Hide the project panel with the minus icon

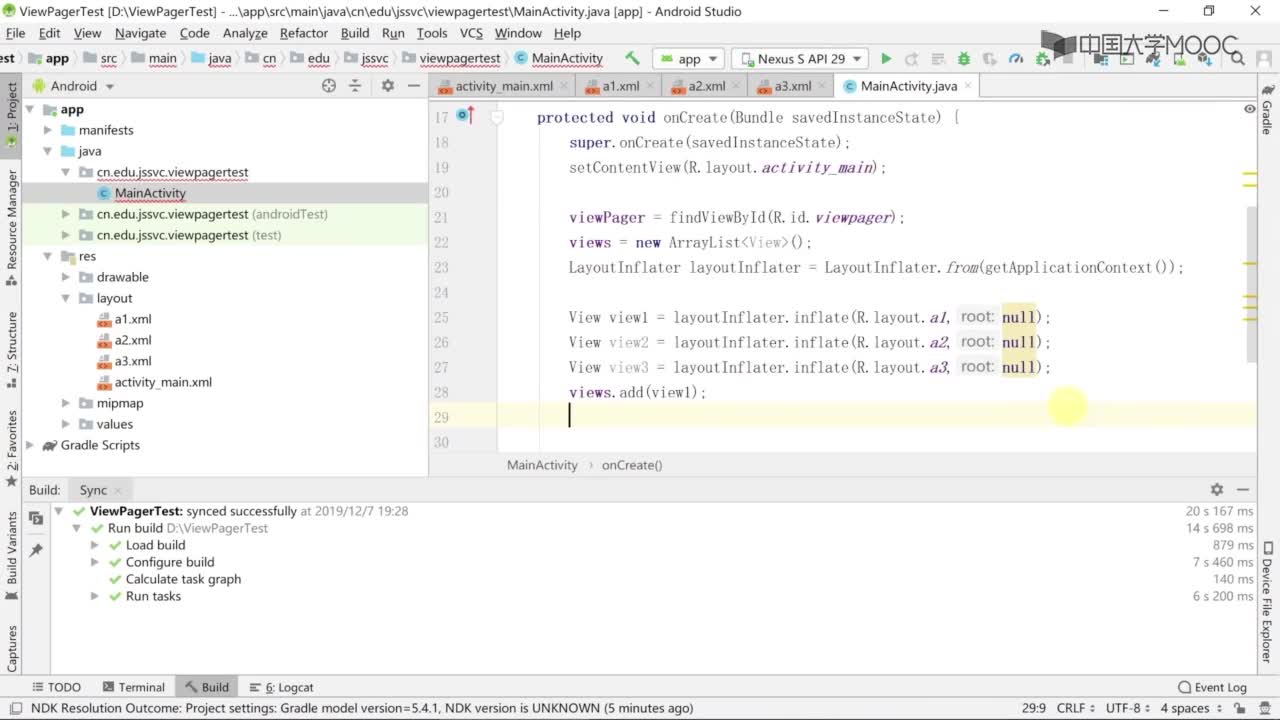pos(414,86)
